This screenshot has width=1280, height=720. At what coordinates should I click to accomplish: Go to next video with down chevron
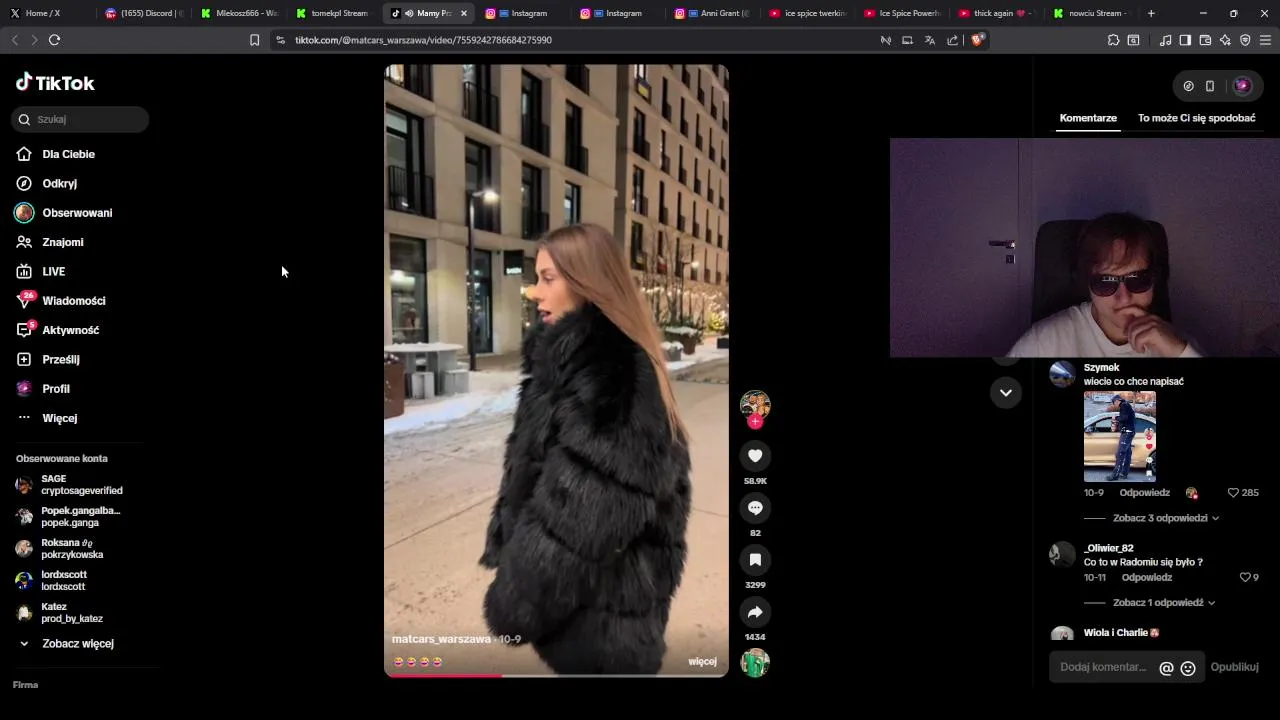click(x=1005, y=392)
